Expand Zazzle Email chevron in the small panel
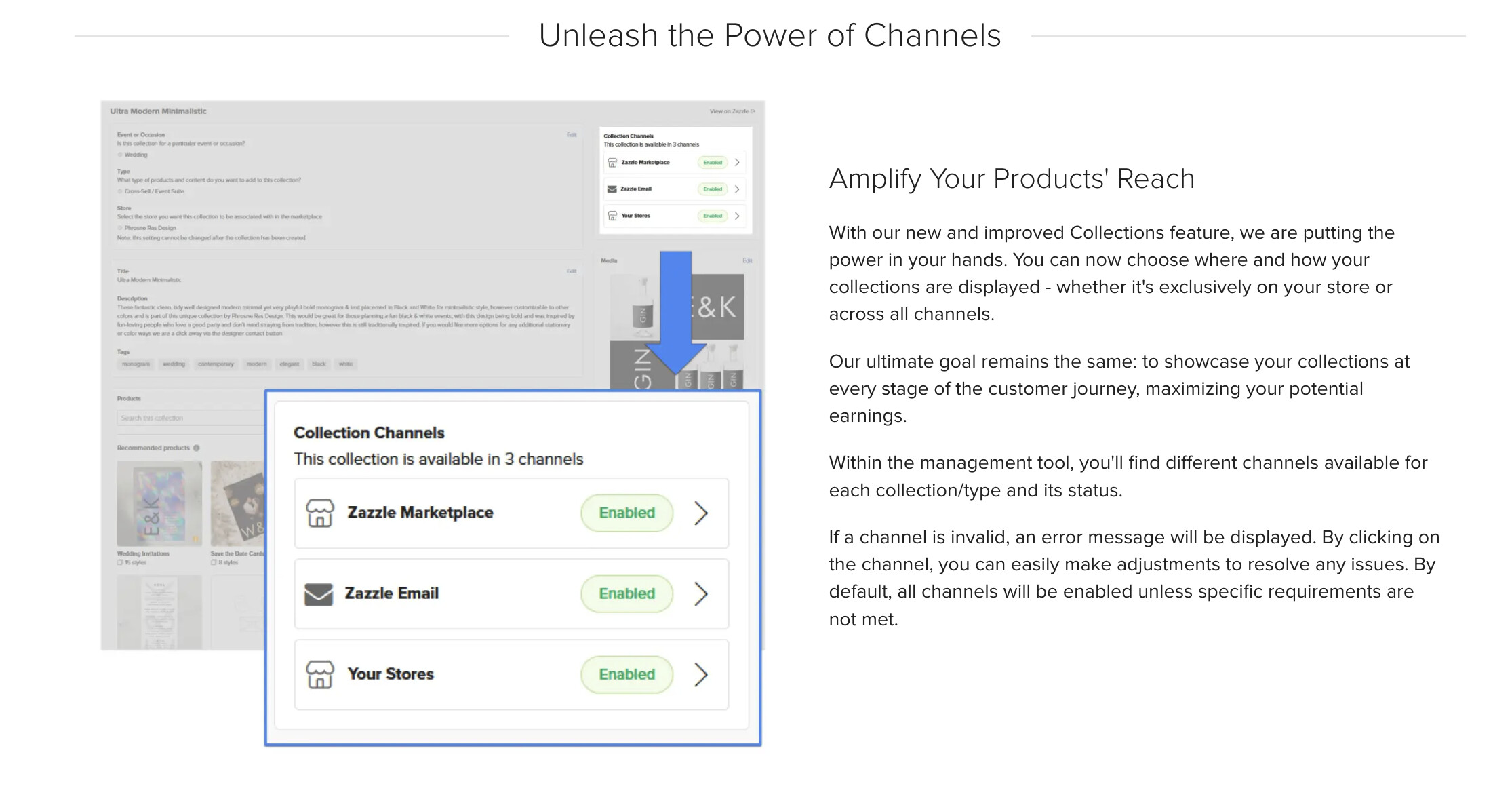1512x799 pixels. (737, 189)
